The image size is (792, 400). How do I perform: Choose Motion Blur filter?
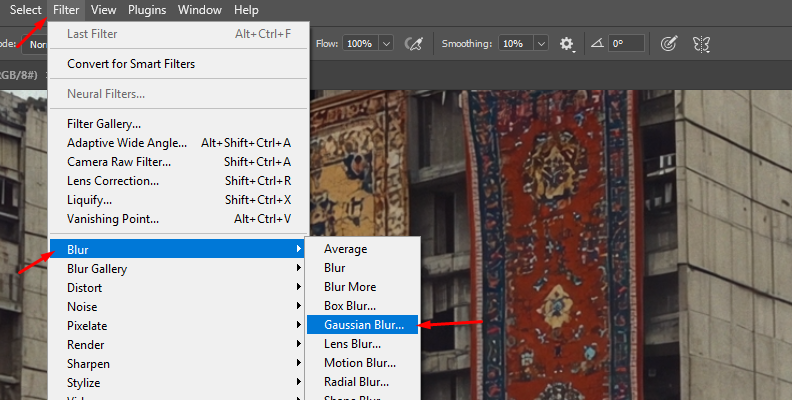359,363
